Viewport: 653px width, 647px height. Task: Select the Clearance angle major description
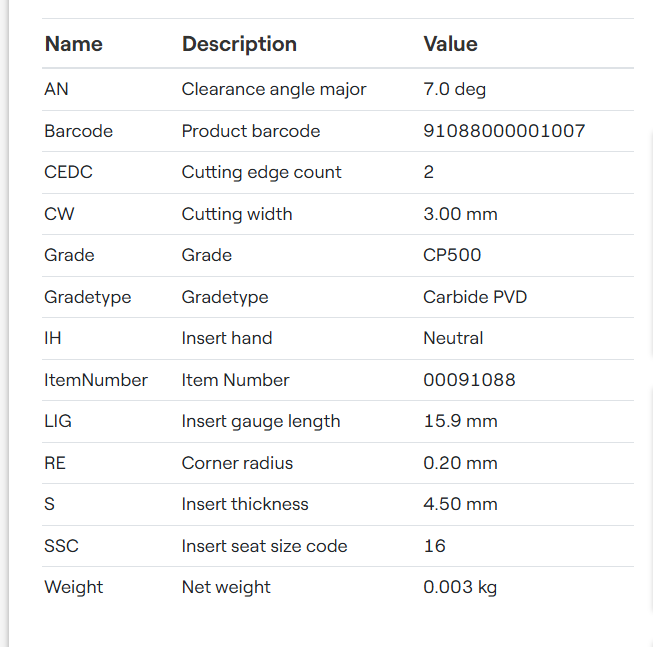click(274, 90)
